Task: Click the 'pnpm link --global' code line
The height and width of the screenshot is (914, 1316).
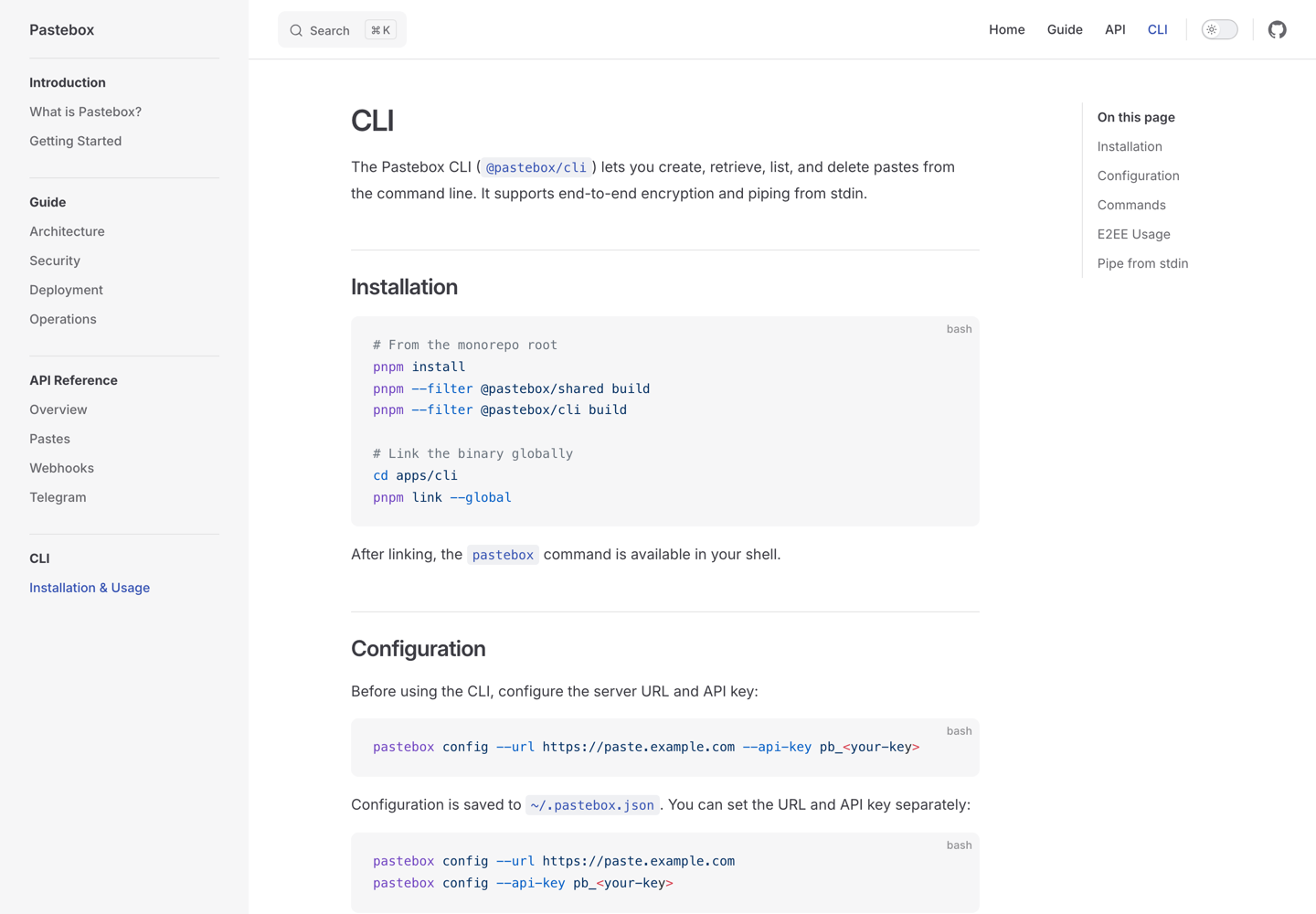Action: (441, 497)
